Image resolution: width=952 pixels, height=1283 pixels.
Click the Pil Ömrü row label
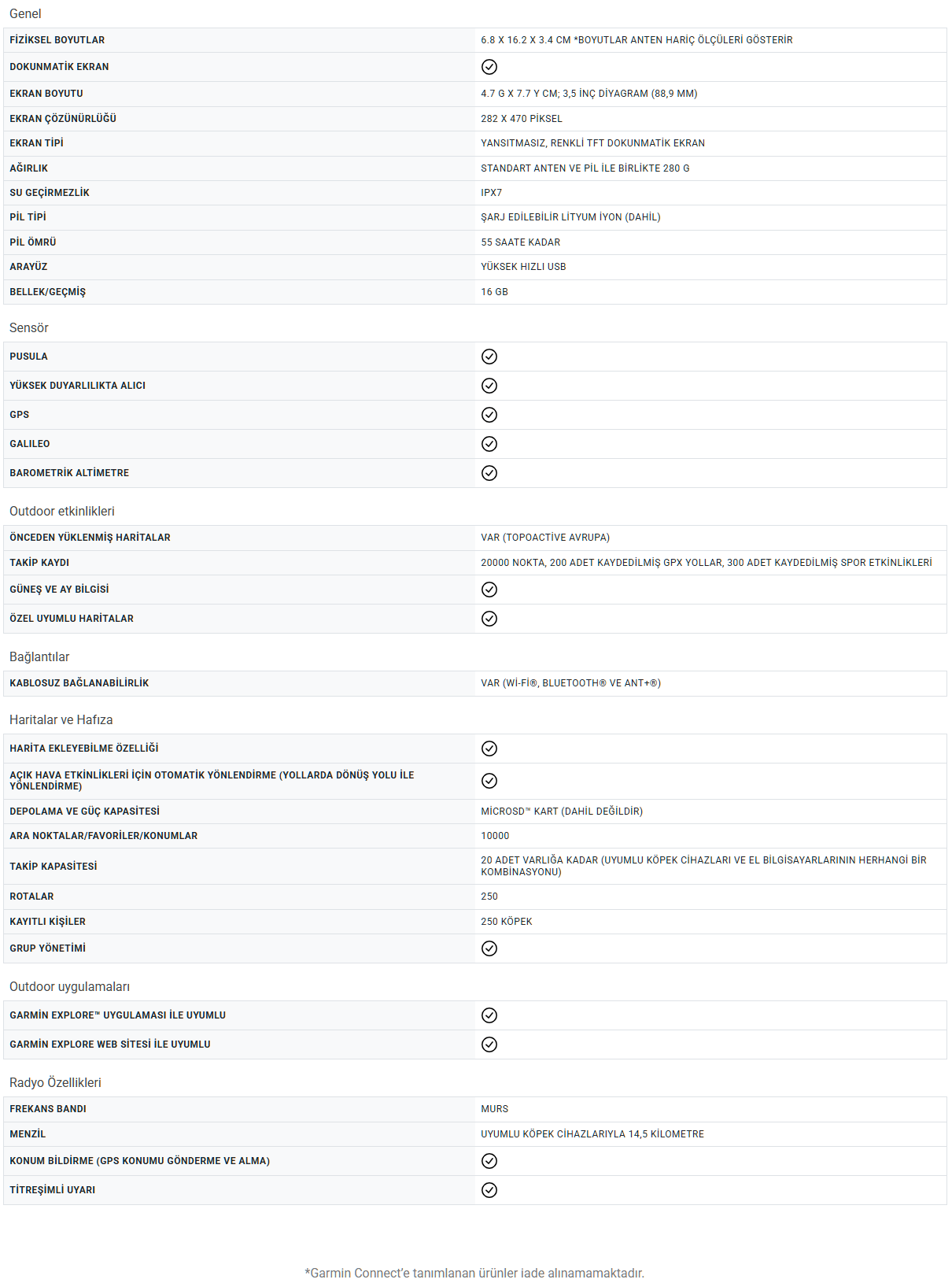33,242
